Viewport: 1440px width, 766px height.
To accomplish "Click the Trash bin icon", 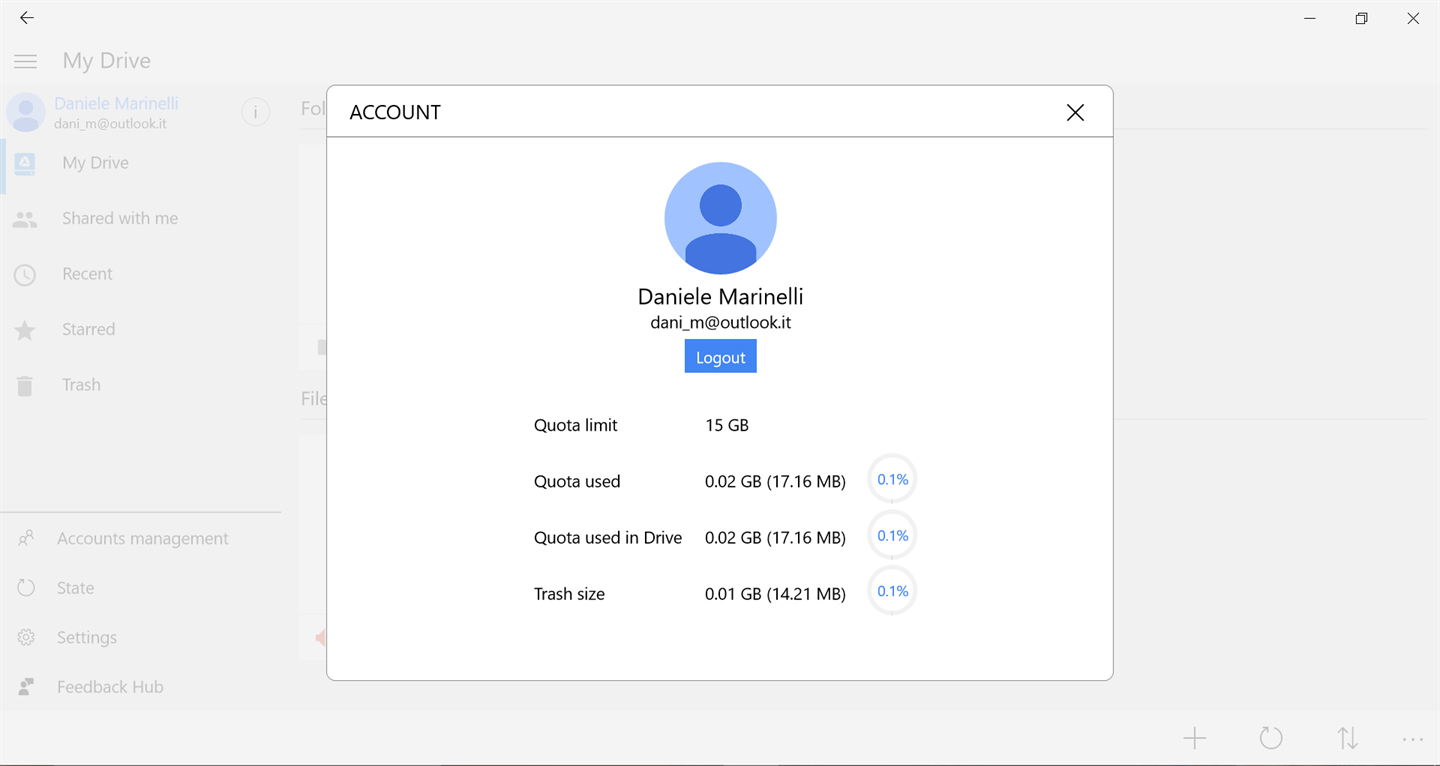I will [x=25, y=386].
